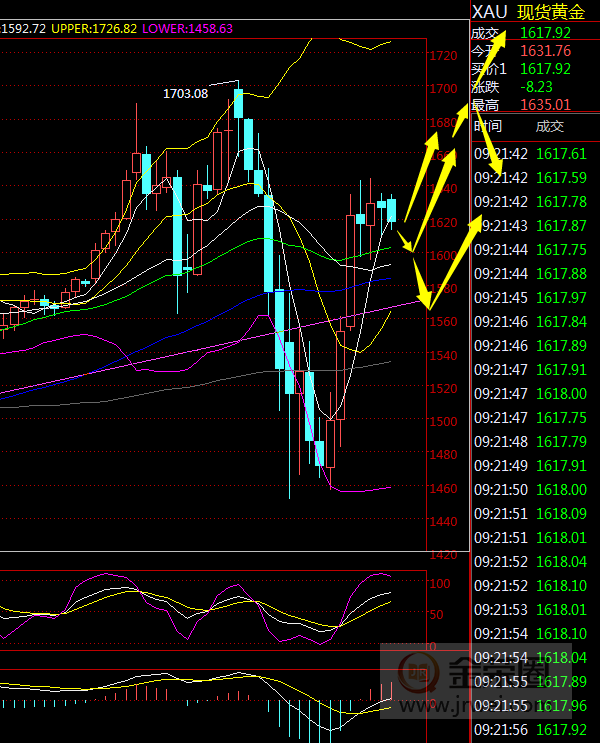Click the 成交 column header in tick list

coord(549,126)
